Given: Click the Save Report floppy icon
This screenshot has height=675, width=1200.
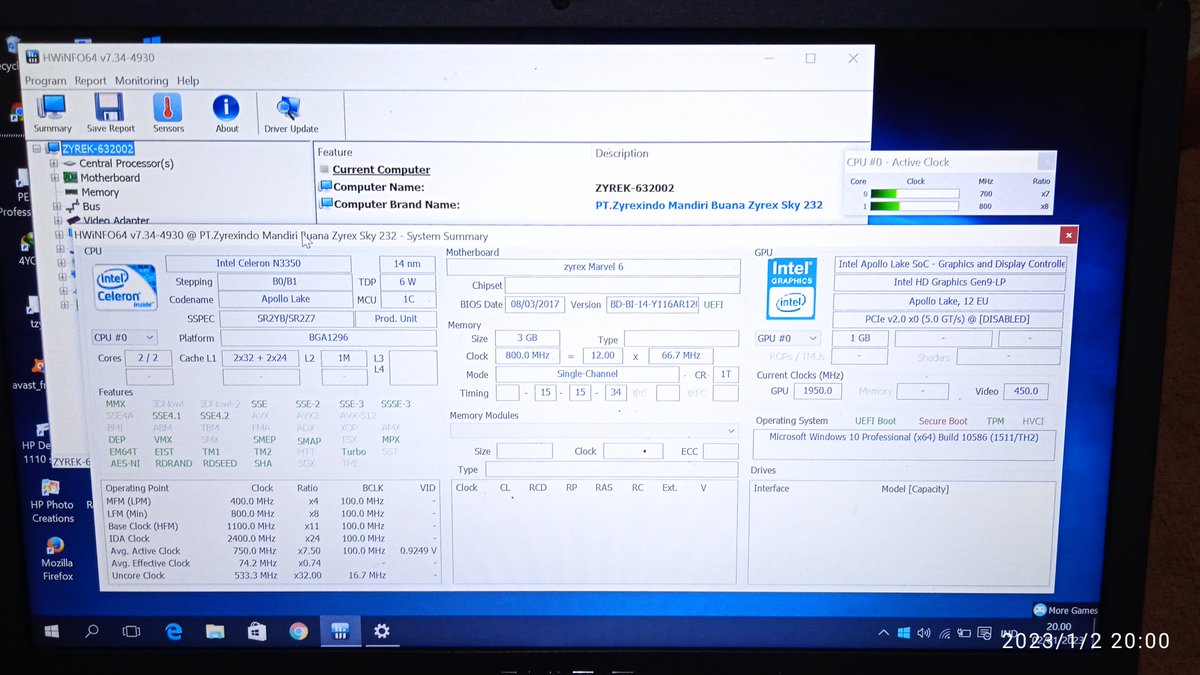Looking at the screenshot, I should coord(110,113).
